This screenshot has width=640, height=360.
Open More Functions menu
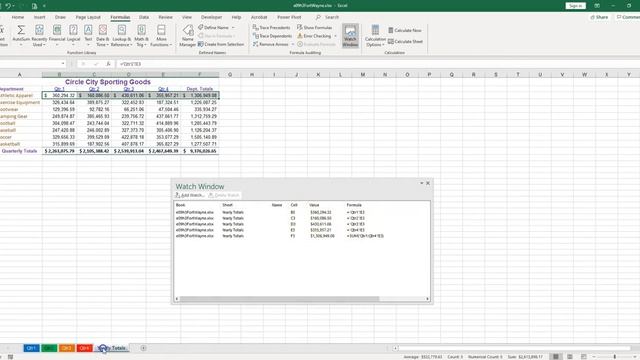pyautogui.click(x=161, y=35)
